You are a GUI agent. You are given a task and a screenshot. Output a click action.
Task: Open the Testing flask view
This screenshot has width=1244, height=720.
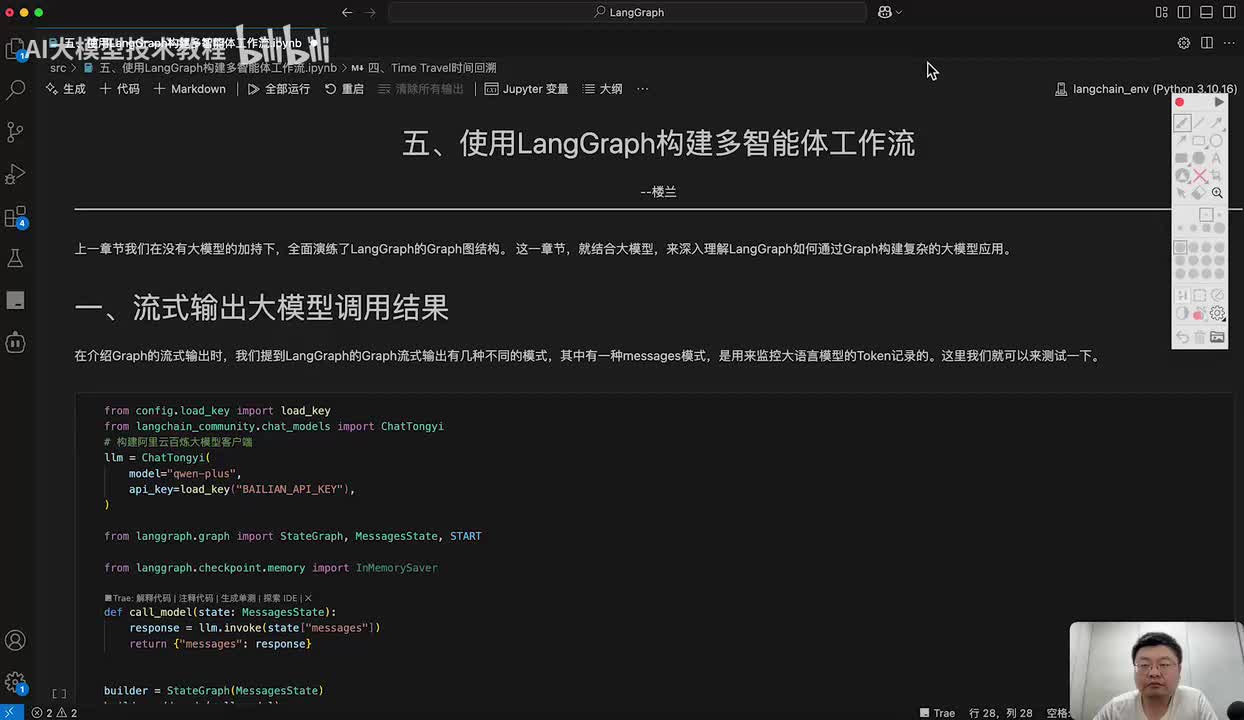(16, 258)
